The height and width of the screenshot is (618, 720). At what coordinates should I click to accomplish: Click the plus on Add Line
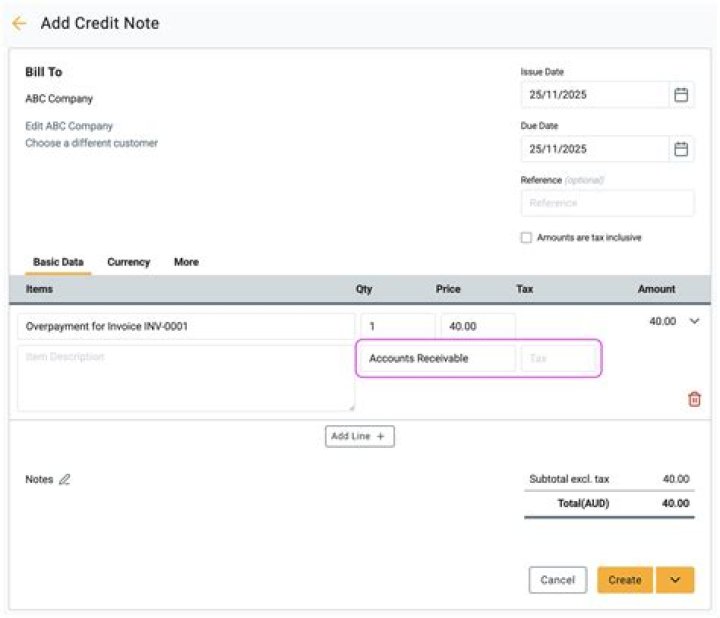381,437
